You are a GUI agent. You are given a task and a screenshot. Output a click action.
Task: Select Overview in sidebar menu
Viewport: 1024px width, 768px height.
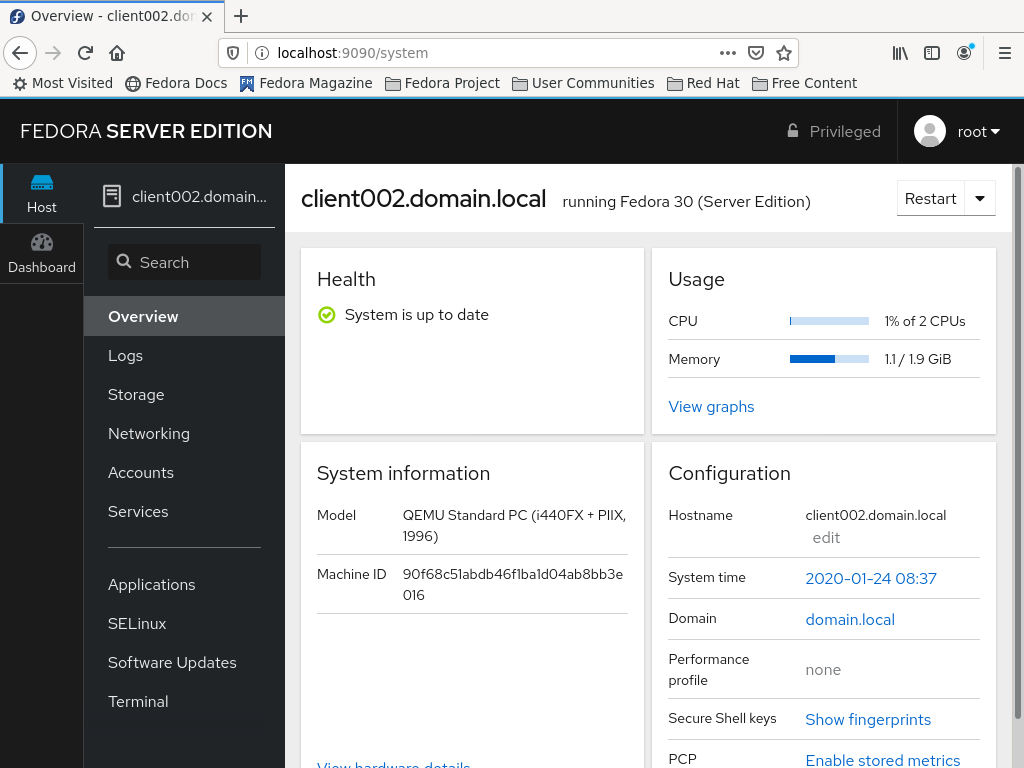[x=184, y=316]
